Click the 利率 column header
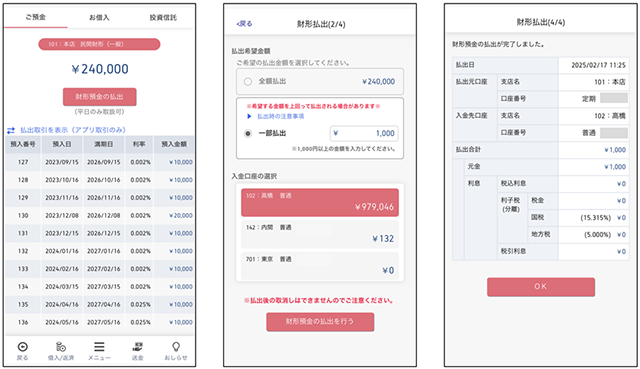This screenshot has height=369, width=640. (139, 144)
